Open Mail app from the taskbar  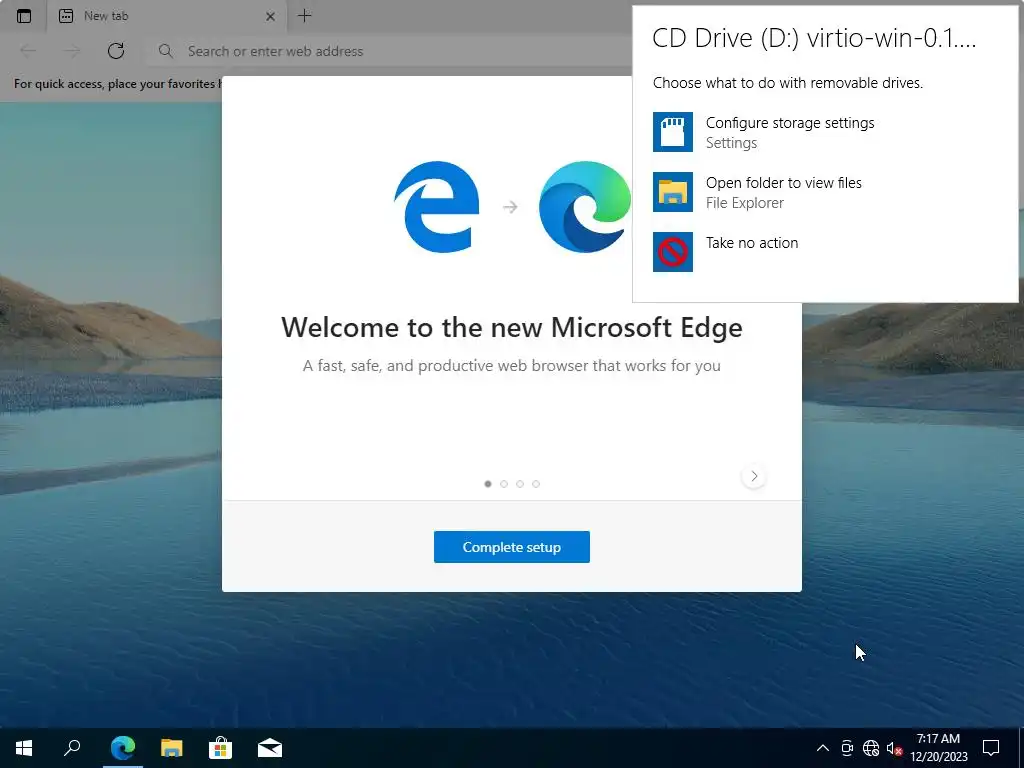pyautogui.click(x=270, y=748)
